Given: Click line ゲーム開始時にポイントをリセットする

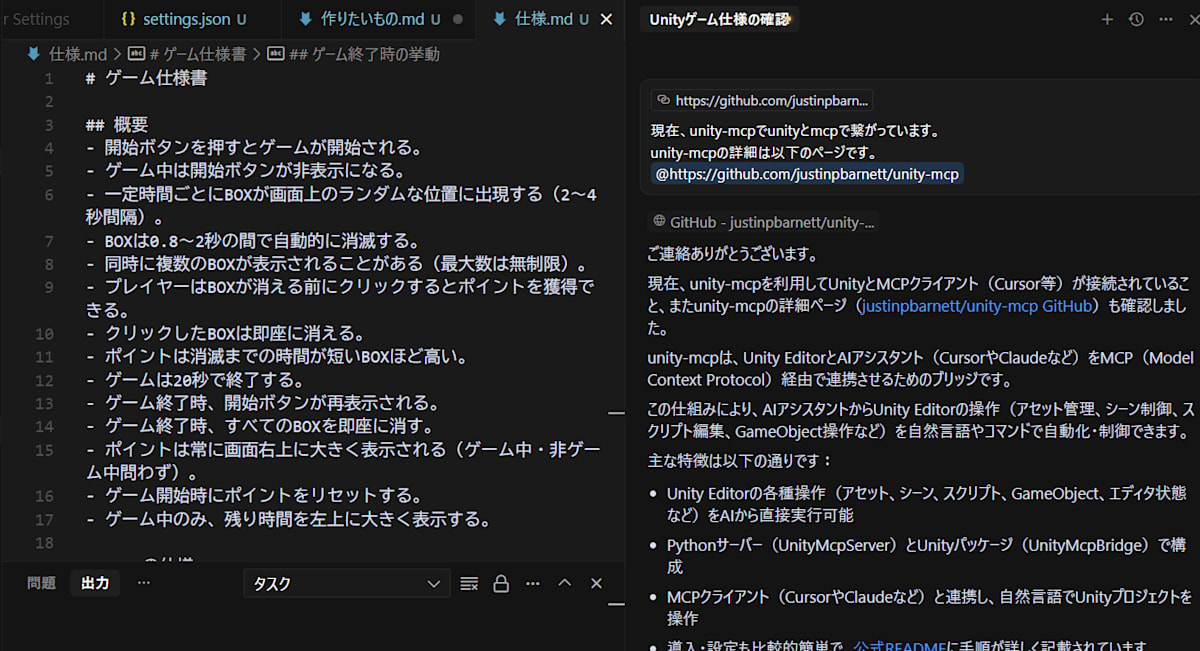Looking at the screenshot, I should click(254, 496).
